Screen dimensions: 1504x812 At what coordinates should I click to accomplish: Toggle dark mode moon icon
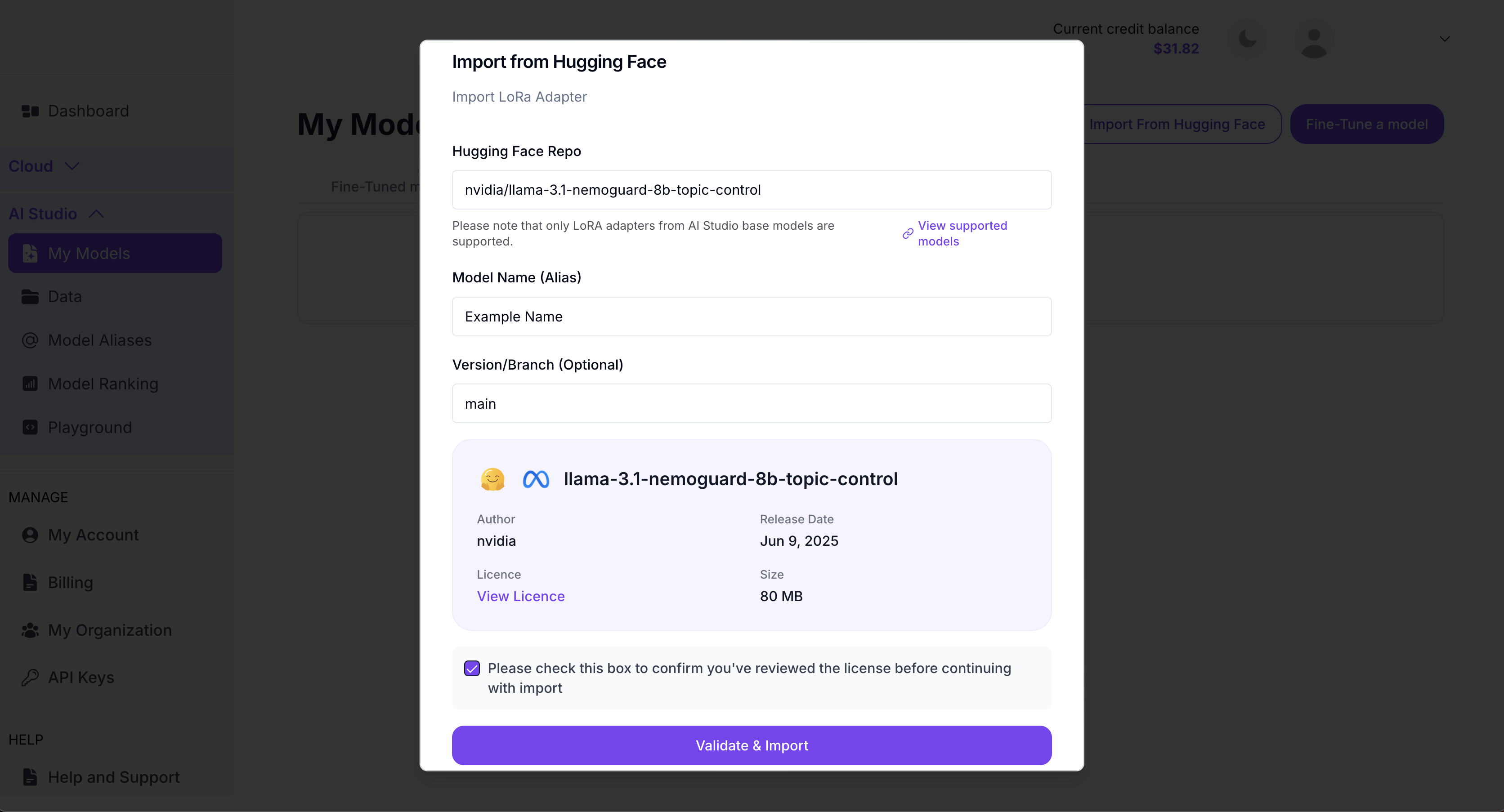tap(1247, 39)
